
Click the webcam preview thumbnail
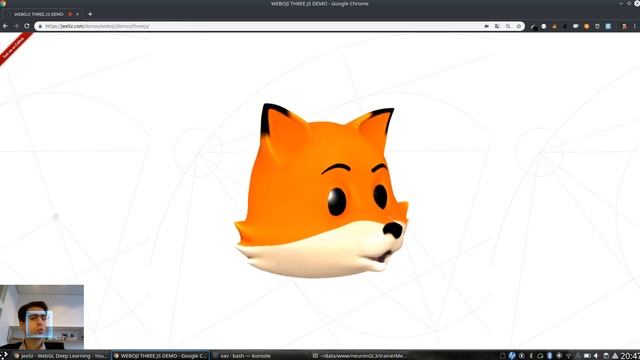pyautogui.click(x=42, y=317)
